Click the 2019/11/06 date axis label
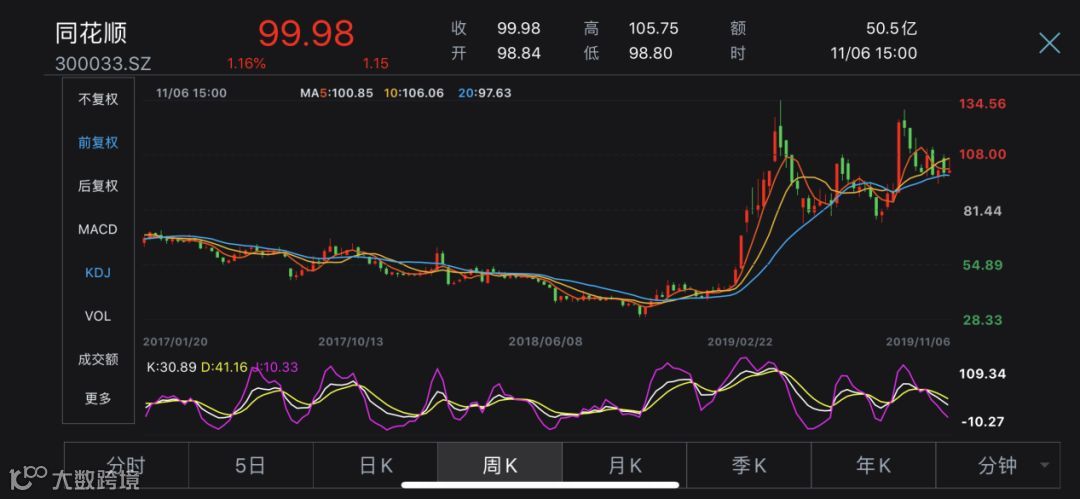1080x499 pixels. pyautogui.click(x=917, y=341)
